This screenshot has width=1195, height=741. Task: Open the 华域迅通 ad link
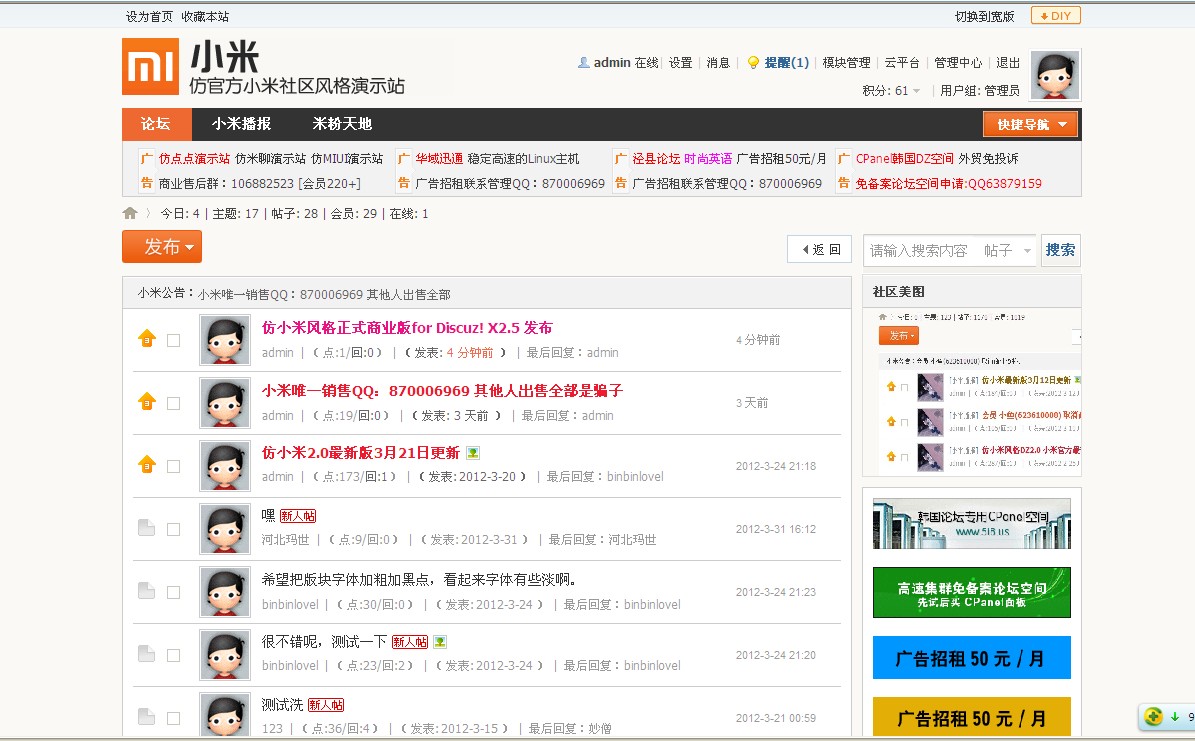click(x=439, y=159)
